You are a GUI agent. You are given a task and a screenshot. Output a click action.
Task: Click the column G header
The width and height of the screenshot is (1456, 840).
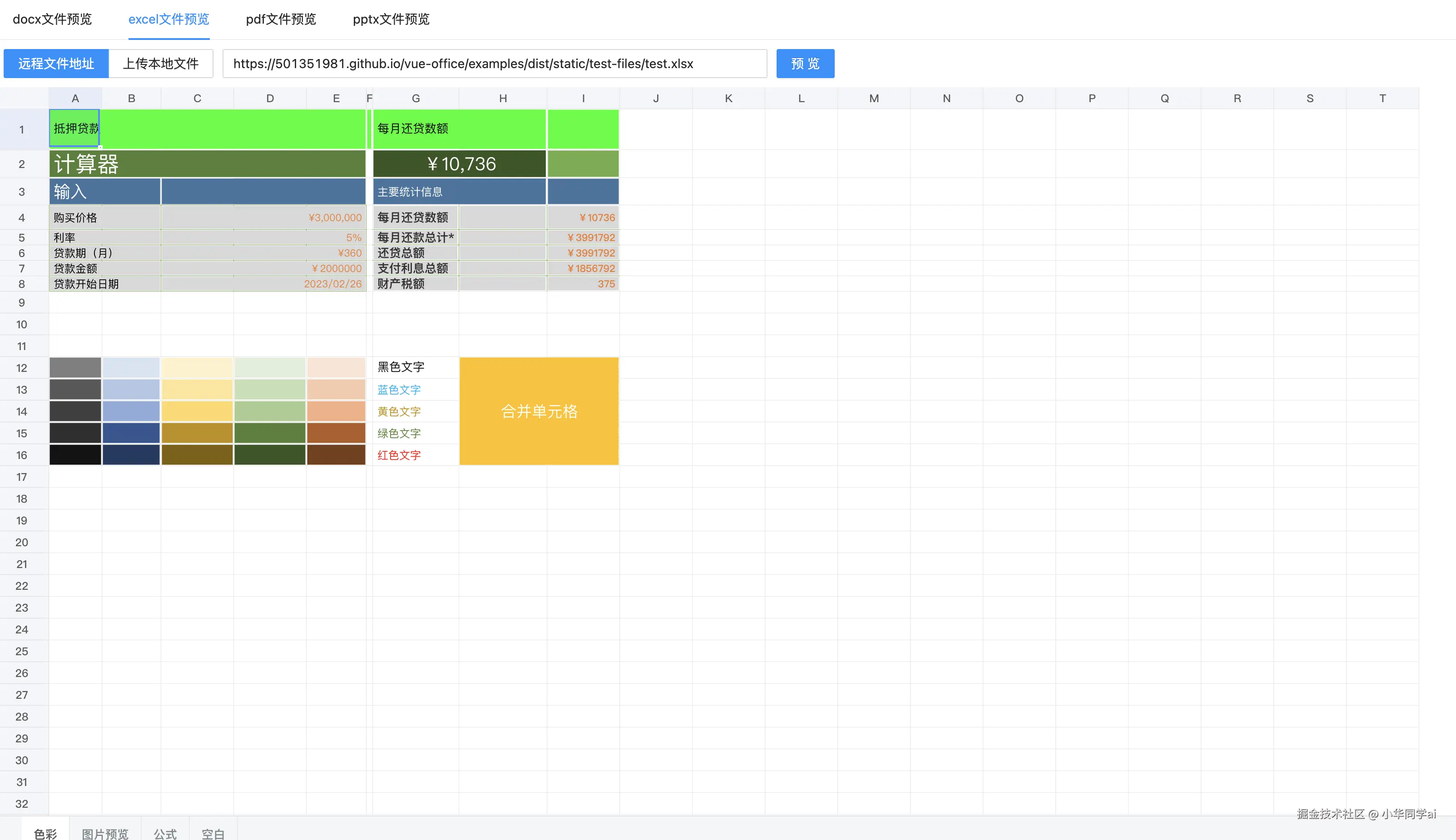click(416, 98)
